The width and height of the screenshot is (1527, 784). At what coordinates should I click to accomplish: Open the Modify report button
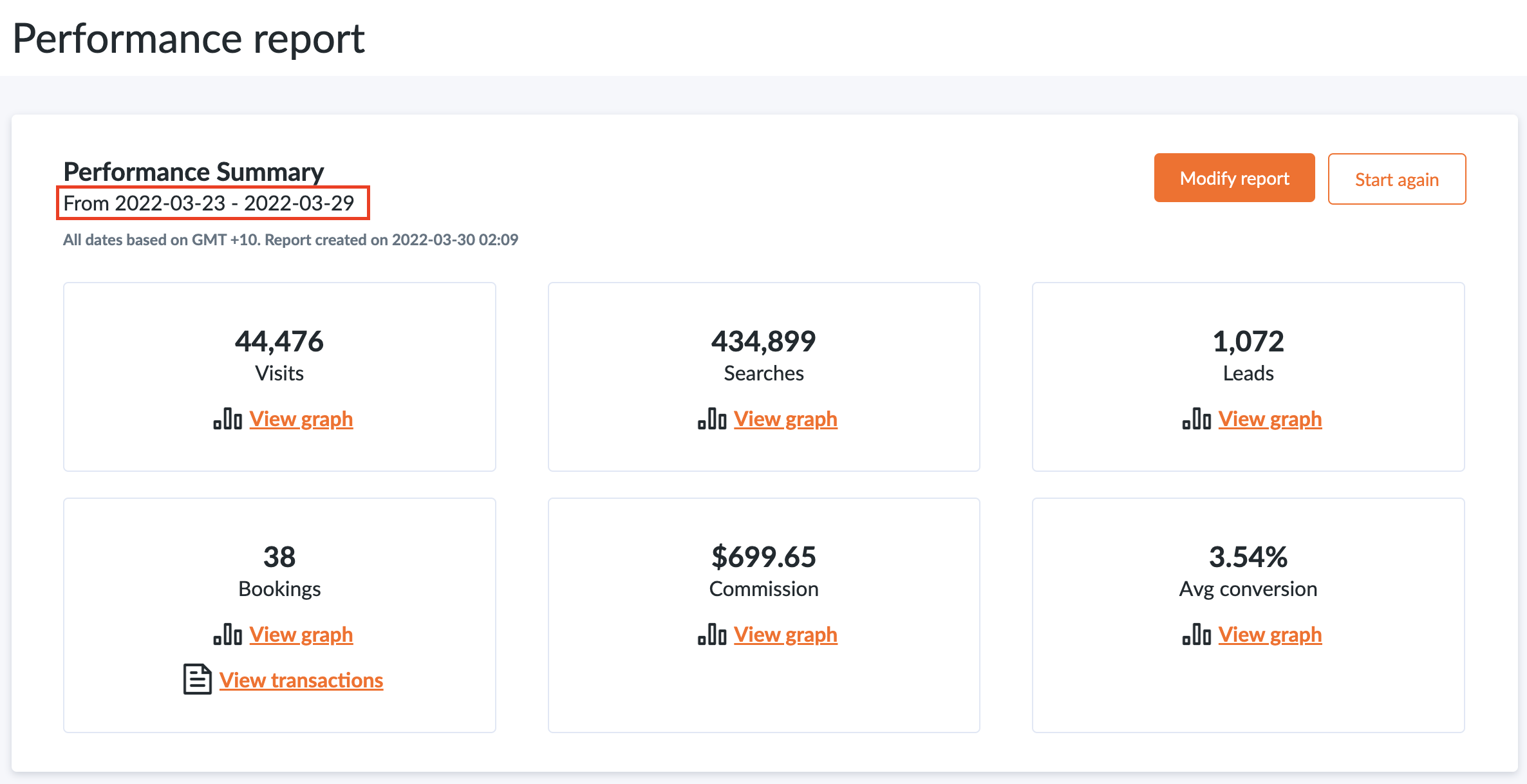(1234, 178)
